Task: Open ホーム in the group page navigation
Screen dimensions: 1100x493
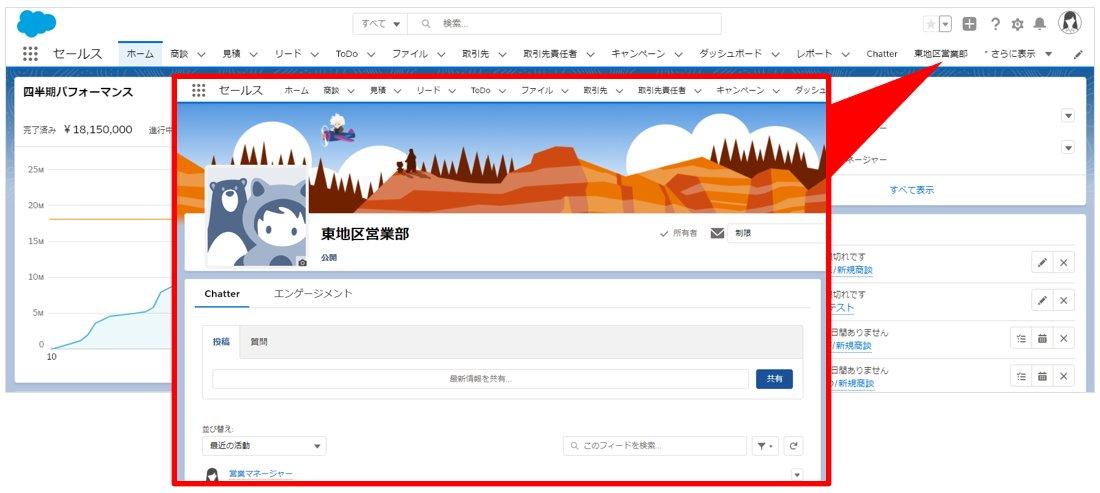Action: pyautogui.click(x=296, y=90)
